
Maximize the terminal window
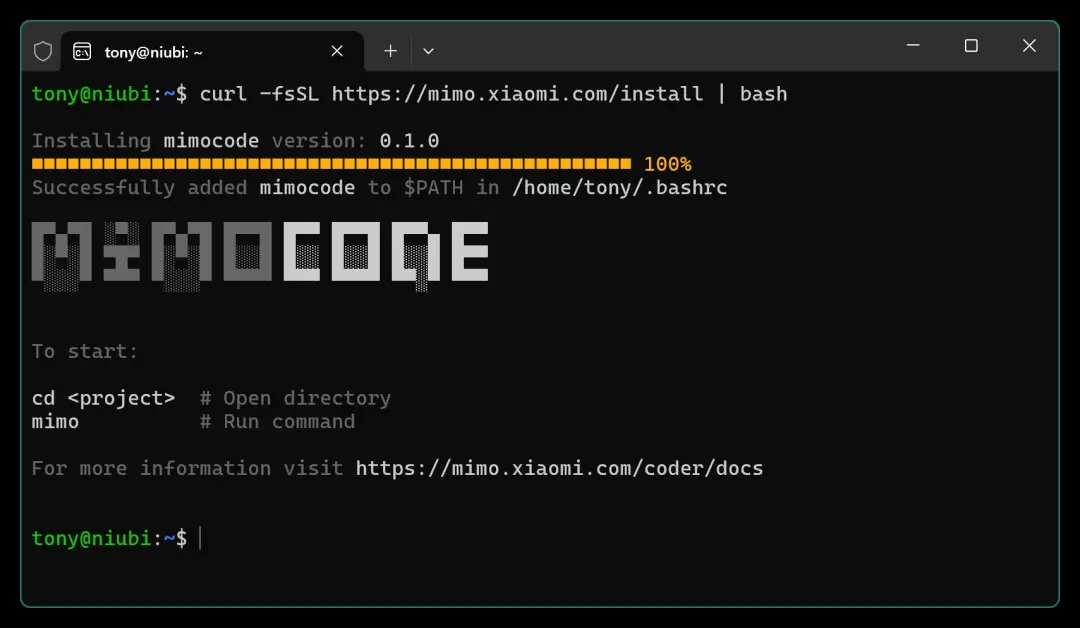(971, 45)
